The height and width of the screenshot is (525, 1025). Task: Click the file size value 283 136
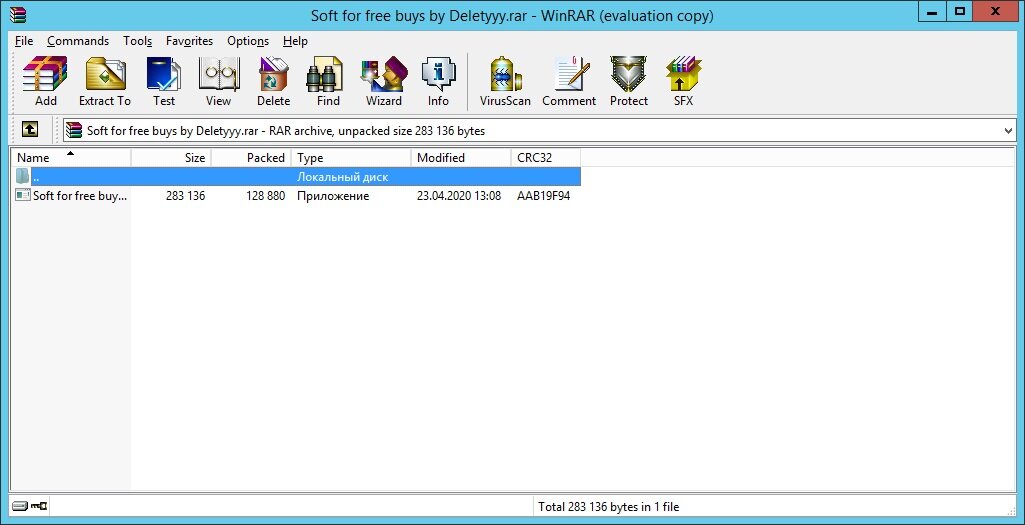(185, 195)
